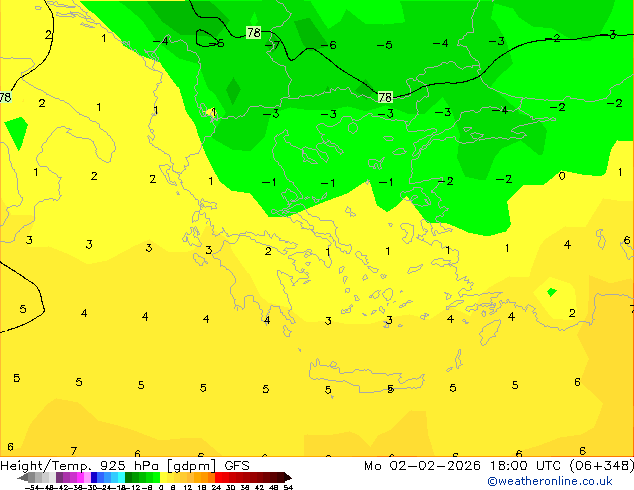This screenshot has height=490, width=634.
Task: Click the 78 contour label at the map's center
Action: pos(385,97)
